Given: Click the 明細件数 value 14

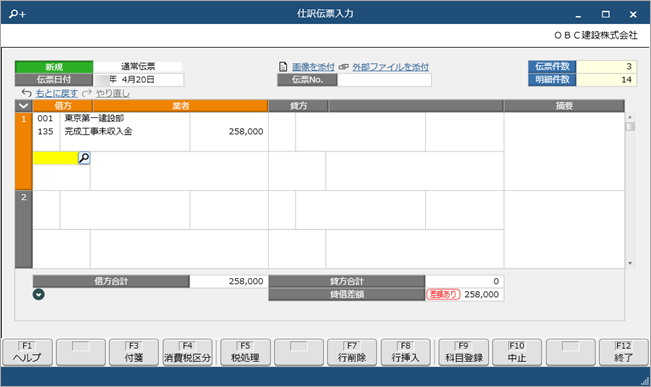Looking at the screenshot, I should [606, 80].
